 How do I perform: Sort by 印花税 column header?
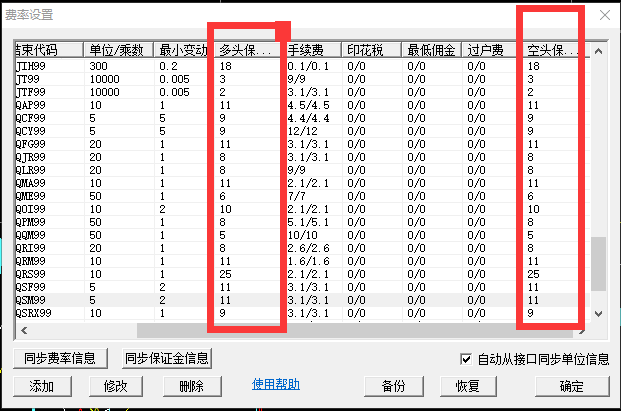[x=371, y=50]
